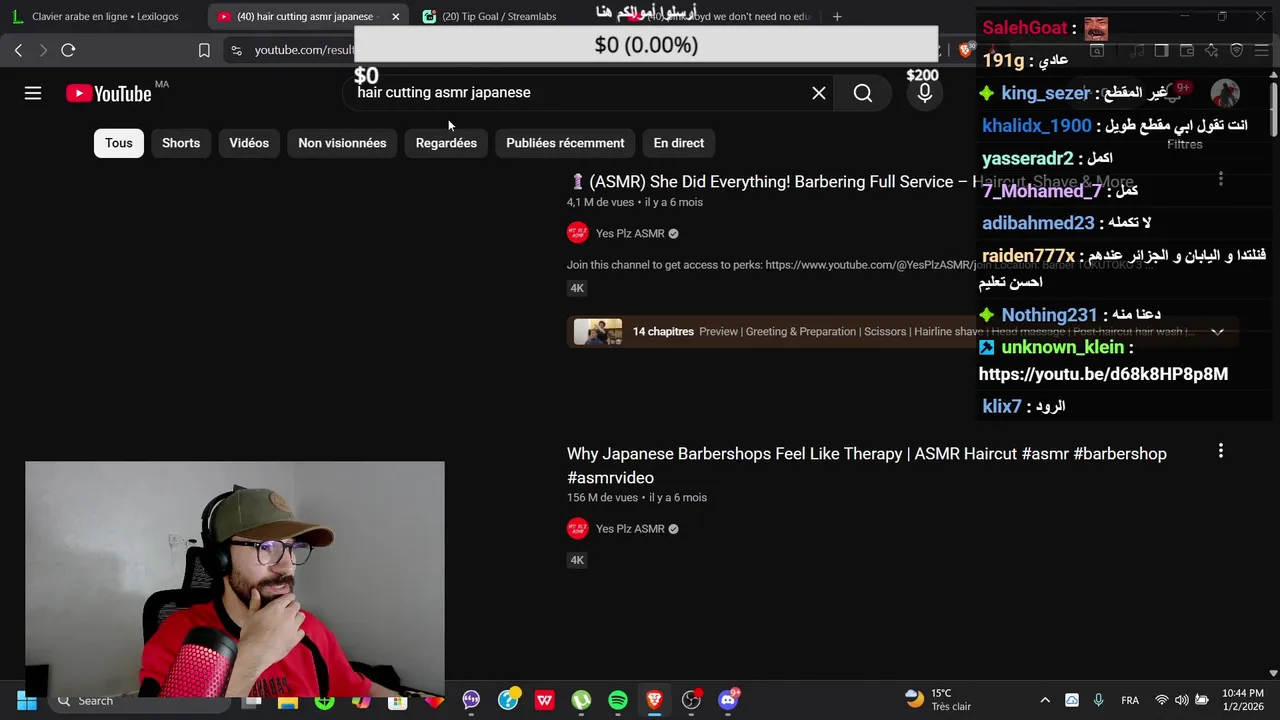1280x720 pixels.
Task: Open Yes Plz ASMR avatar on second video
Action: pyautogui.click(x=578, y=528)
